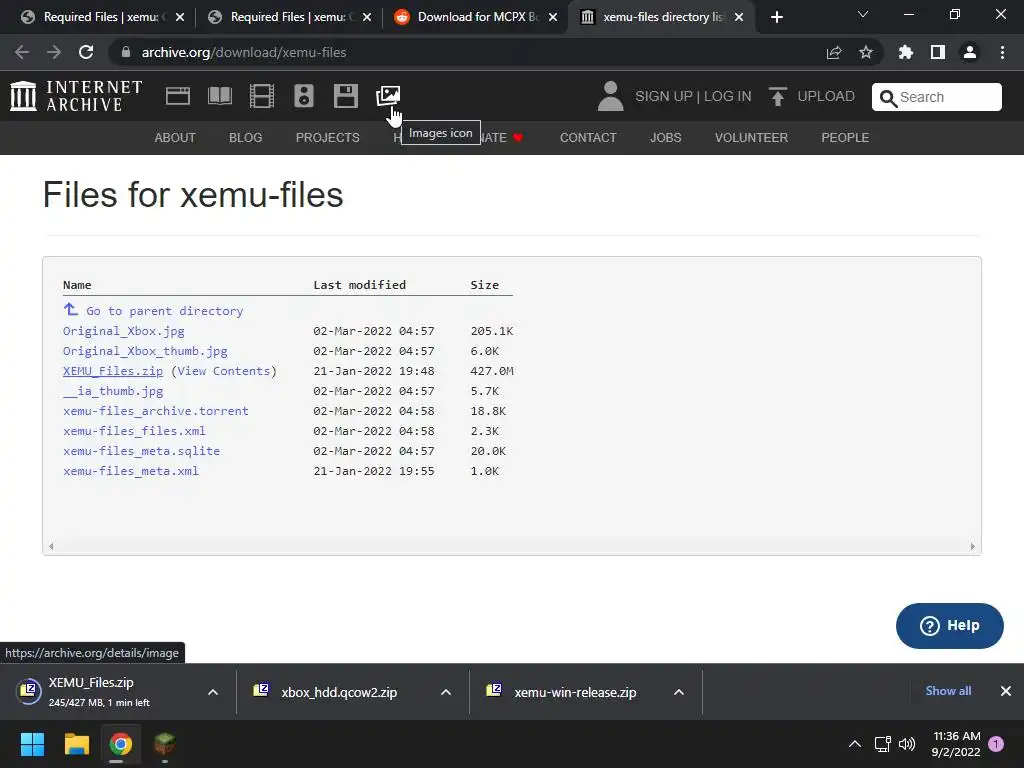Open Original_Xbox.jpg file link
This screenshot has width=1024, height=768.
123,331
